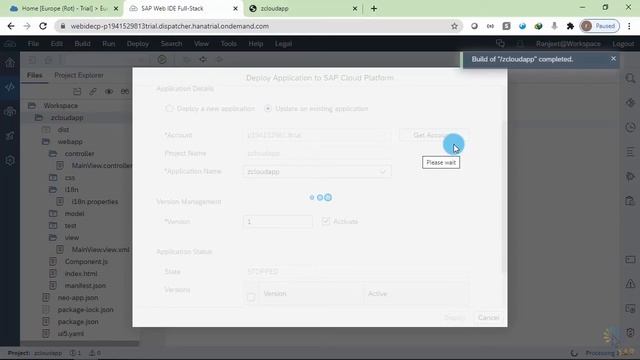Go back in browser history

[x=11, y=26]
